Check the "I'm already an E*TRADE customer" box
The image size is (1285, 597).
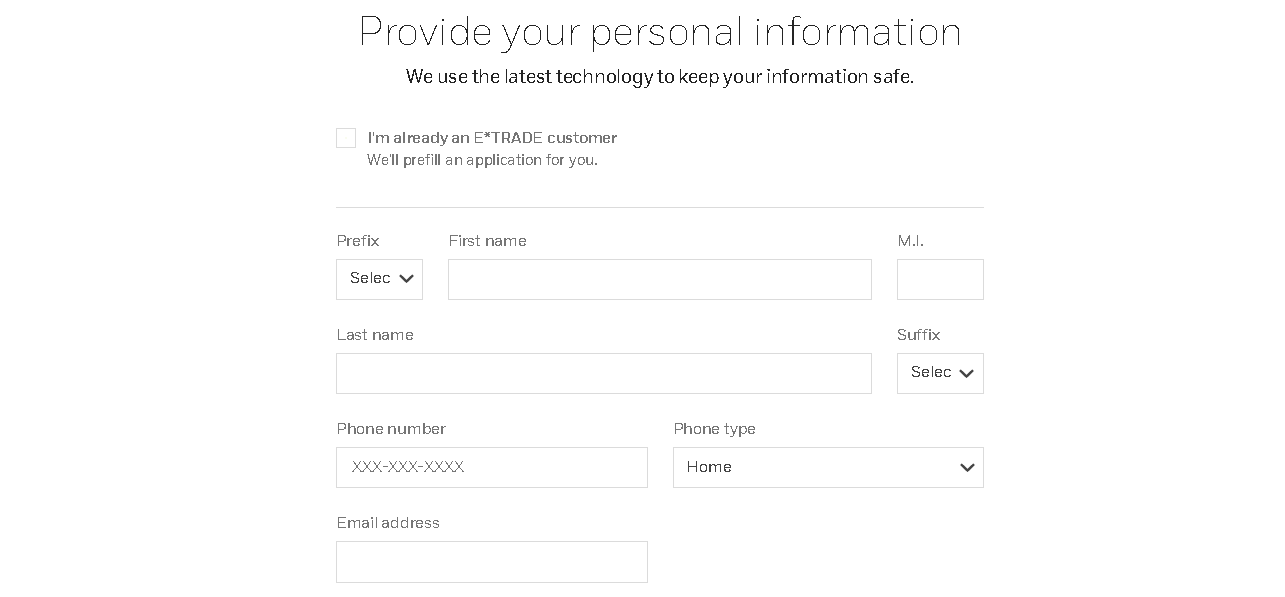(346, 138)
